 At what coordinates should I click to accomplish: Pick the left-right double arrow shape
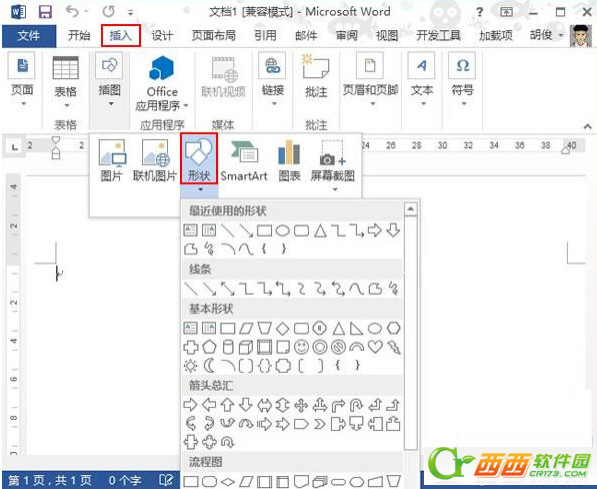(264, 405)
